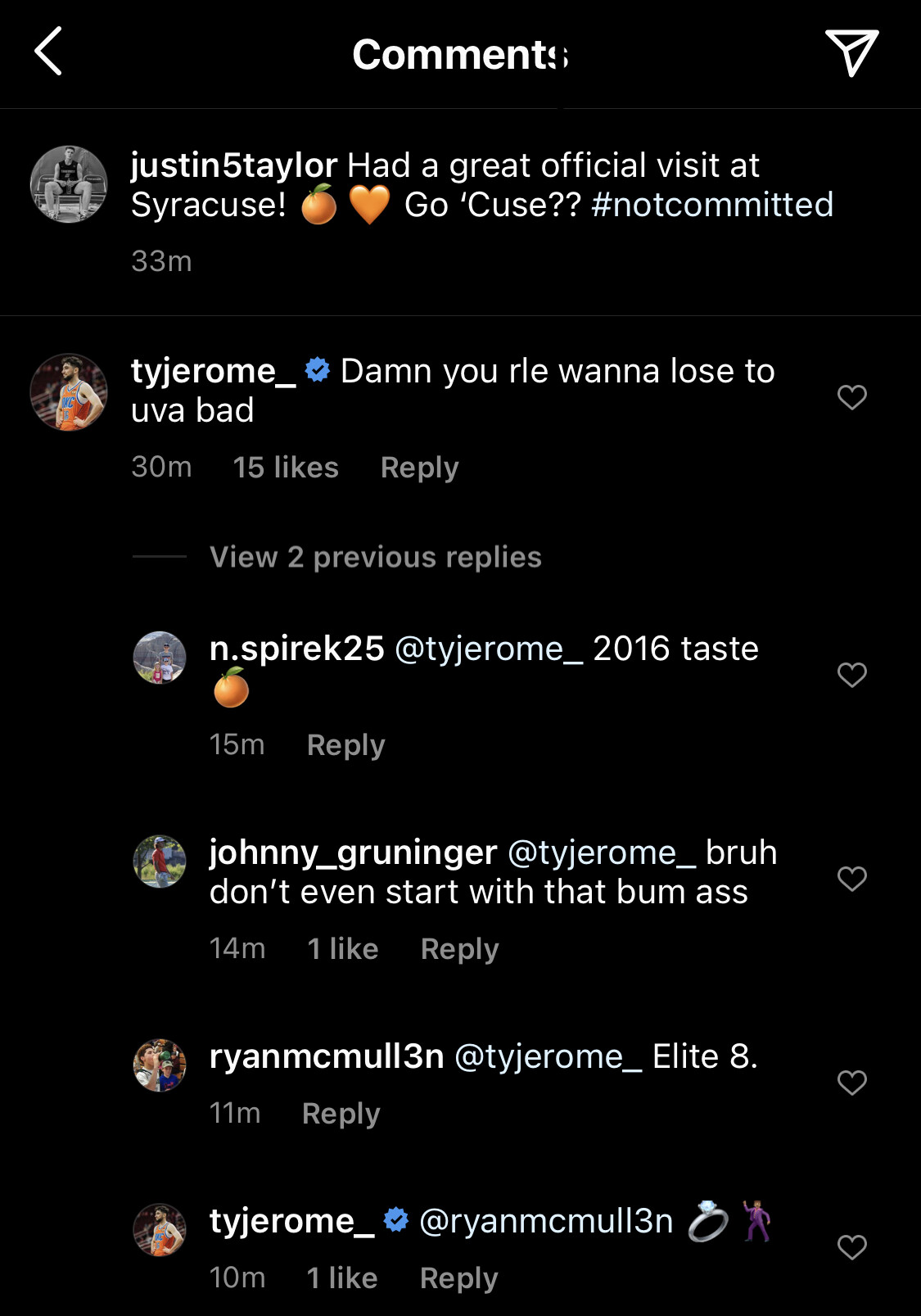
Task: Like tyjerome_'s 'lose to uva' comment
Action: (x=851, y=397)
